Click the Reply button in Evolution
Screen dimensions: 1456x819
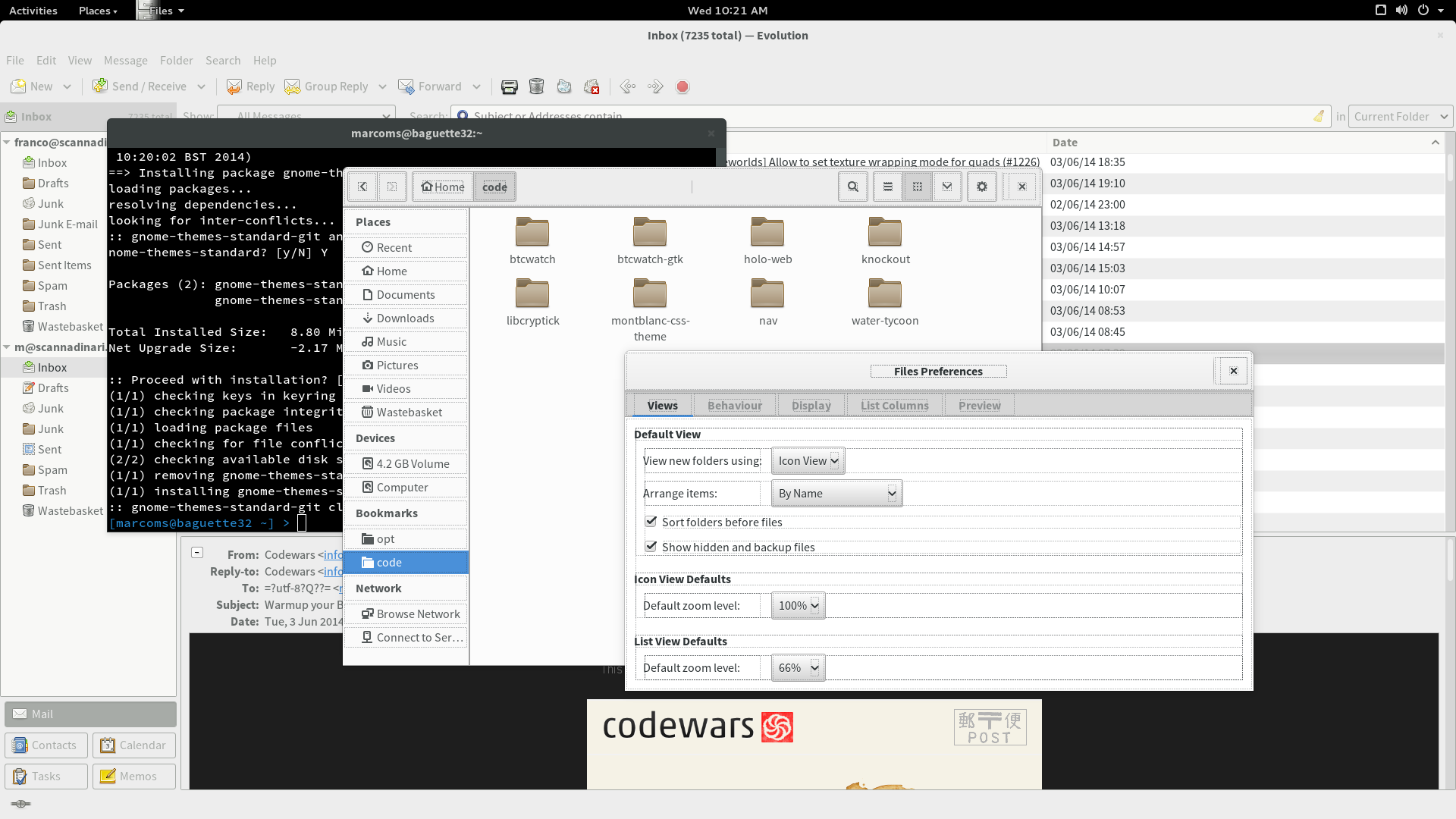pyautogui.click(x=251, y=86)
